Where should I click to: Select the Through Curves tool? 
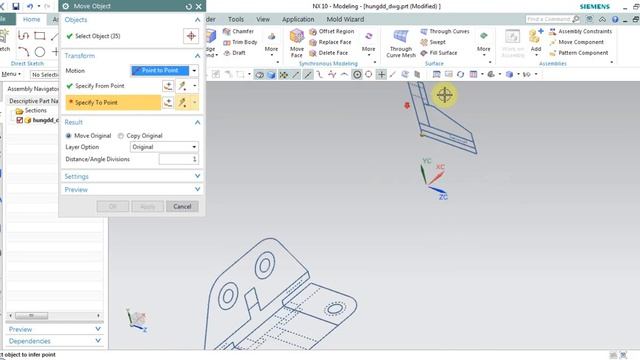pyautogui.click(x=445, y=31)
